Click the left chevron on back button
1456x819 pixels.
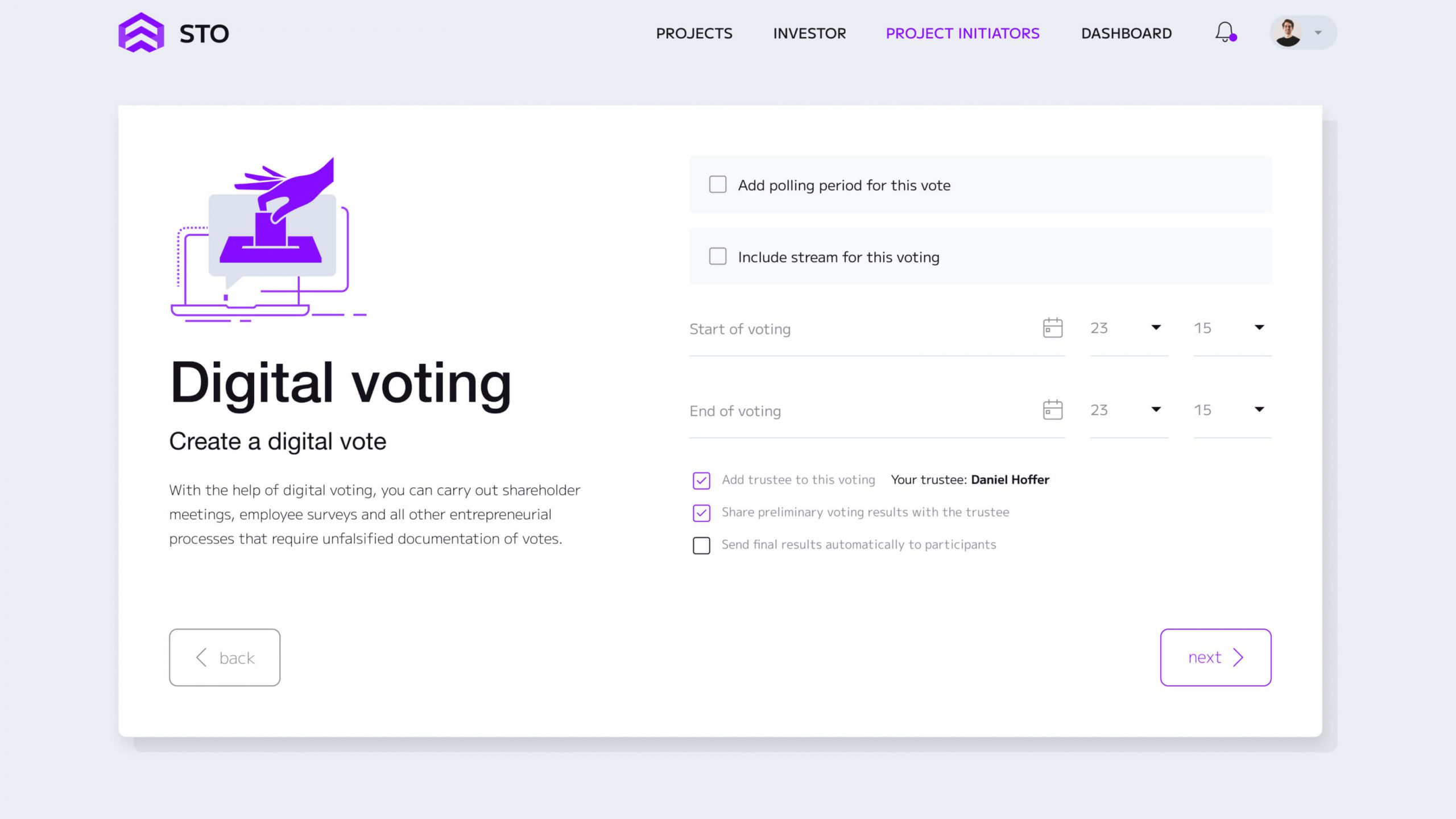pos(201,657)
